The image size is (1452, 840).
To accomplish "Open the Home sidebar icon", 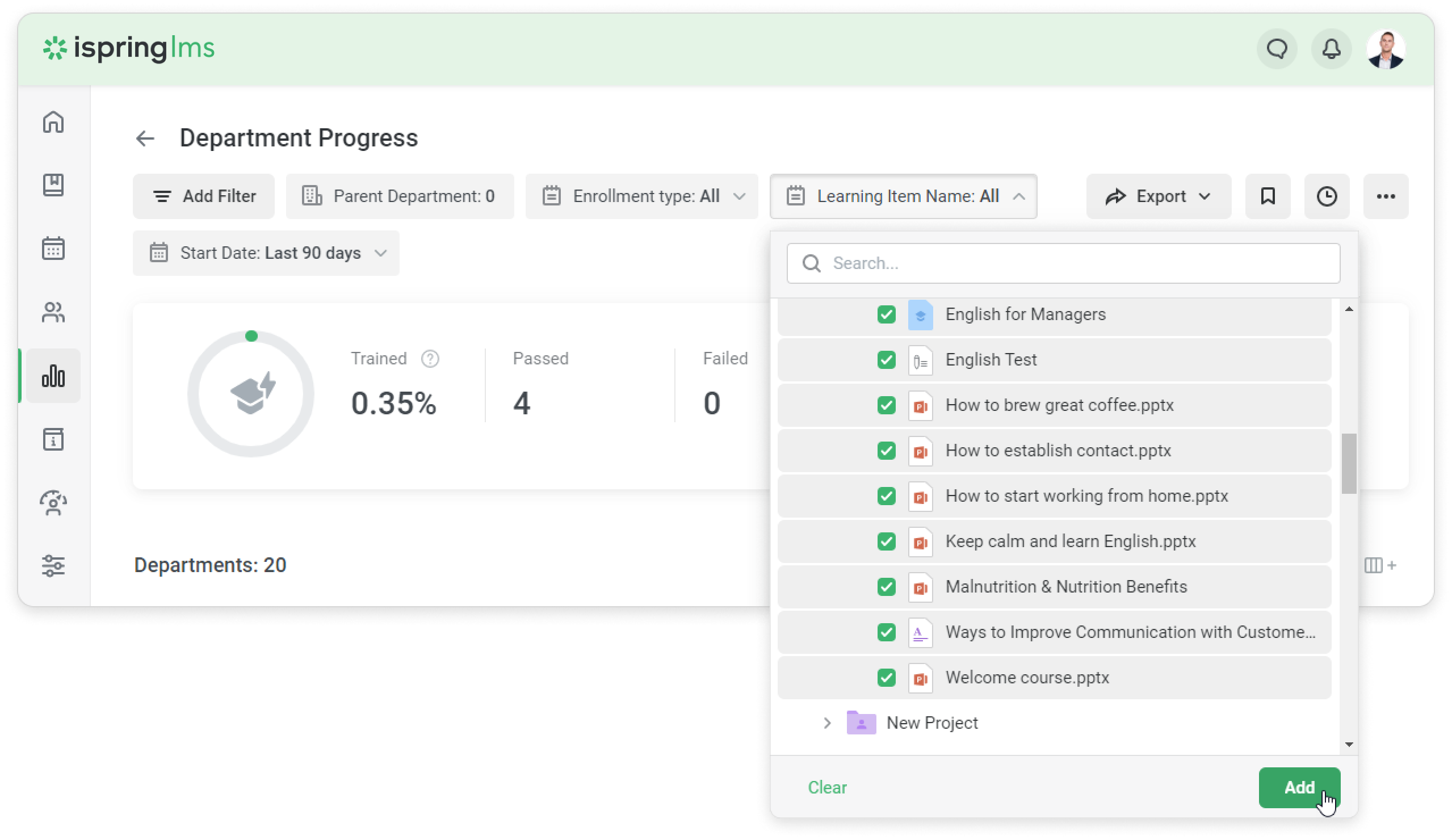I will tap(53, 121).
